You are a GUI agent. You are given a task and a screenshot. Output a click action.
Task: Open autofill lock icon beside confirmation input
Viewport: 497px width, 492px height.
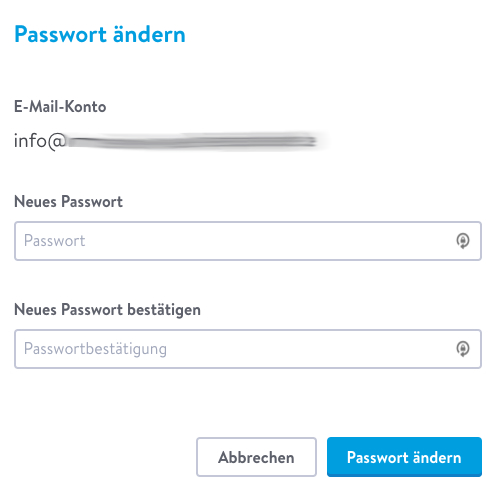(463, 349)
